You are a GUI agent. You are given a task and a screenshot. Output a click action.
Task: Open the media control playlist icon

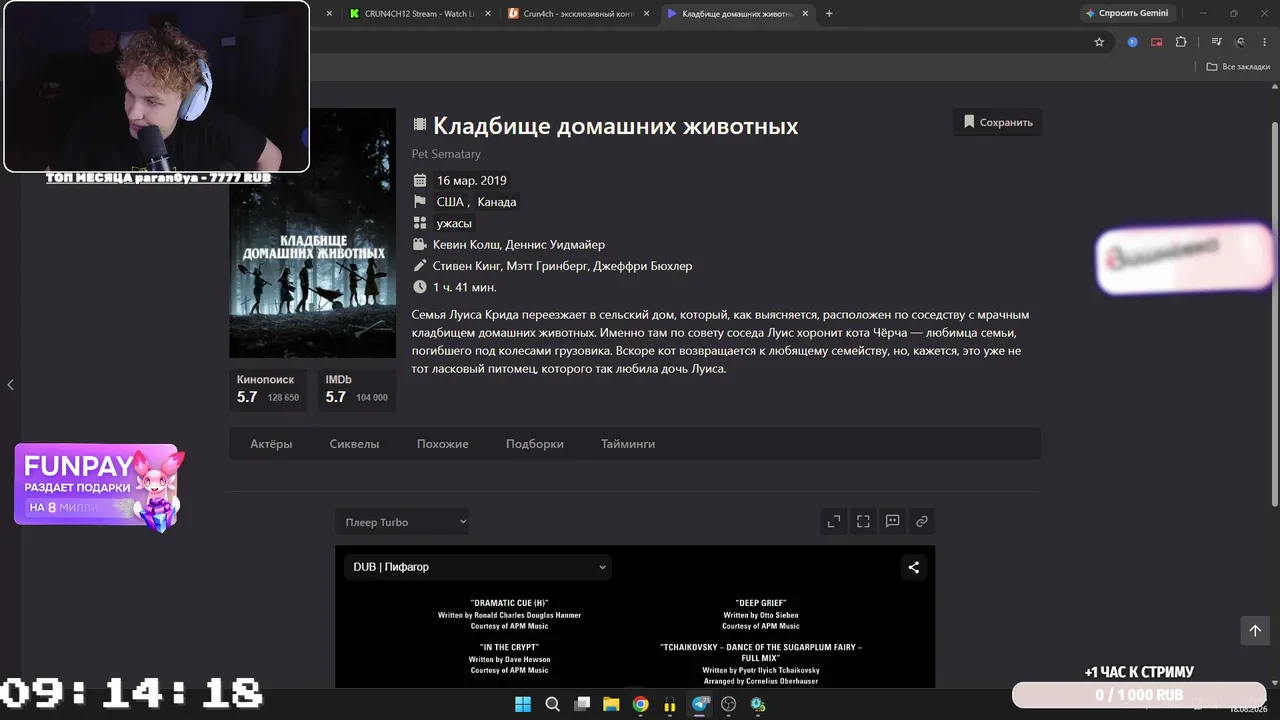click(x=1216, y=42)
